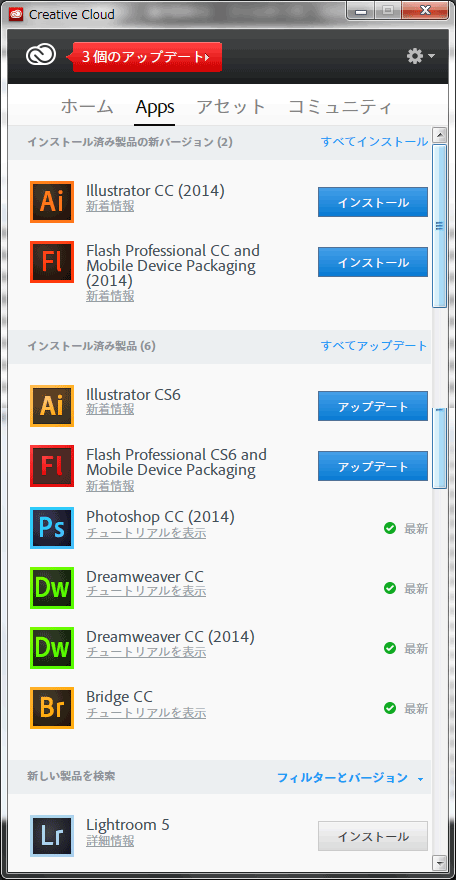Click the 新しい製品を検索 section header

pyautogui.click(x=71, y=776)
